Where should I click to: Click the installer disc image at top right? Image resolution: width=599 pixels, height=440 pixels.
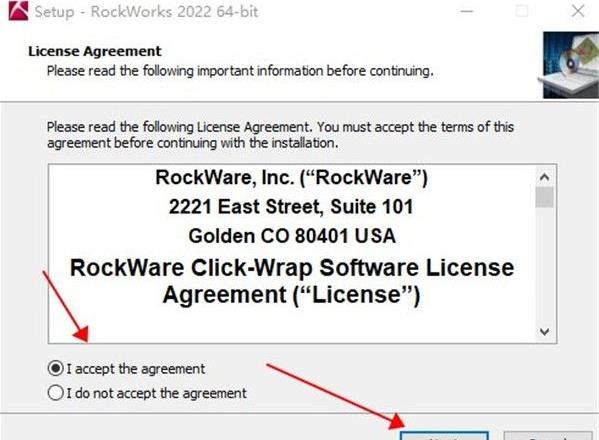click(570, 65)
